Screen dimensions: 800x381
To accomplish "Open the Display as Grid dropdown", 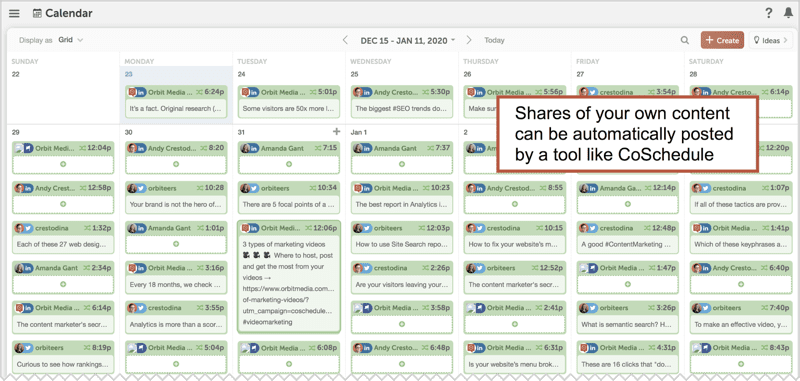I will click(x=70, y=40).
